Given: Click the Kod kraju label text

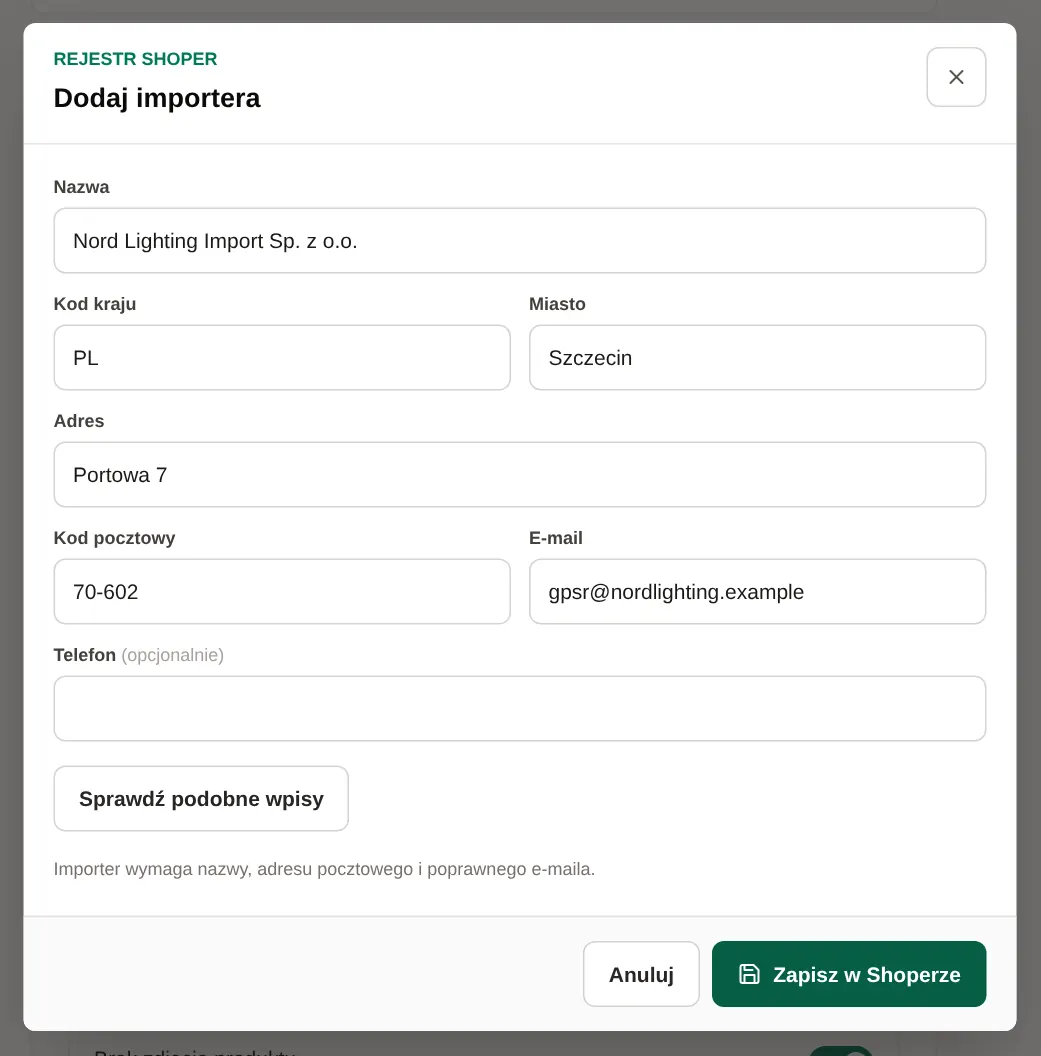Looking at the screenshot, I should pyautogui.click(x=95, y=304).
